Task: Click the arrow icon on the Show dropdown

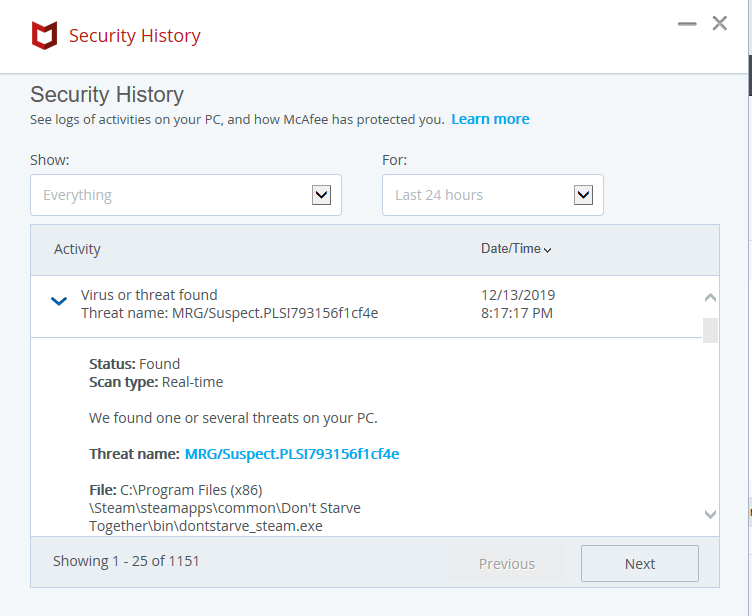Action: click(x=321, y=195)
